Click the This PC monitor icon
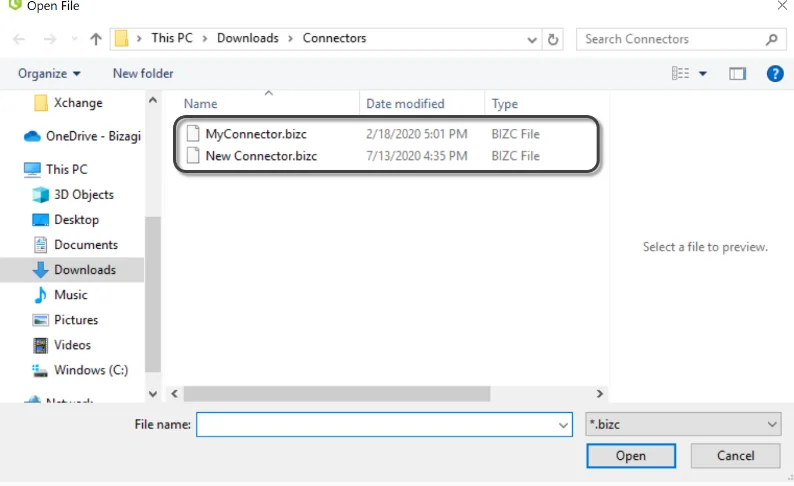This screenshot has height=486, width=794. tap(32, 170)
